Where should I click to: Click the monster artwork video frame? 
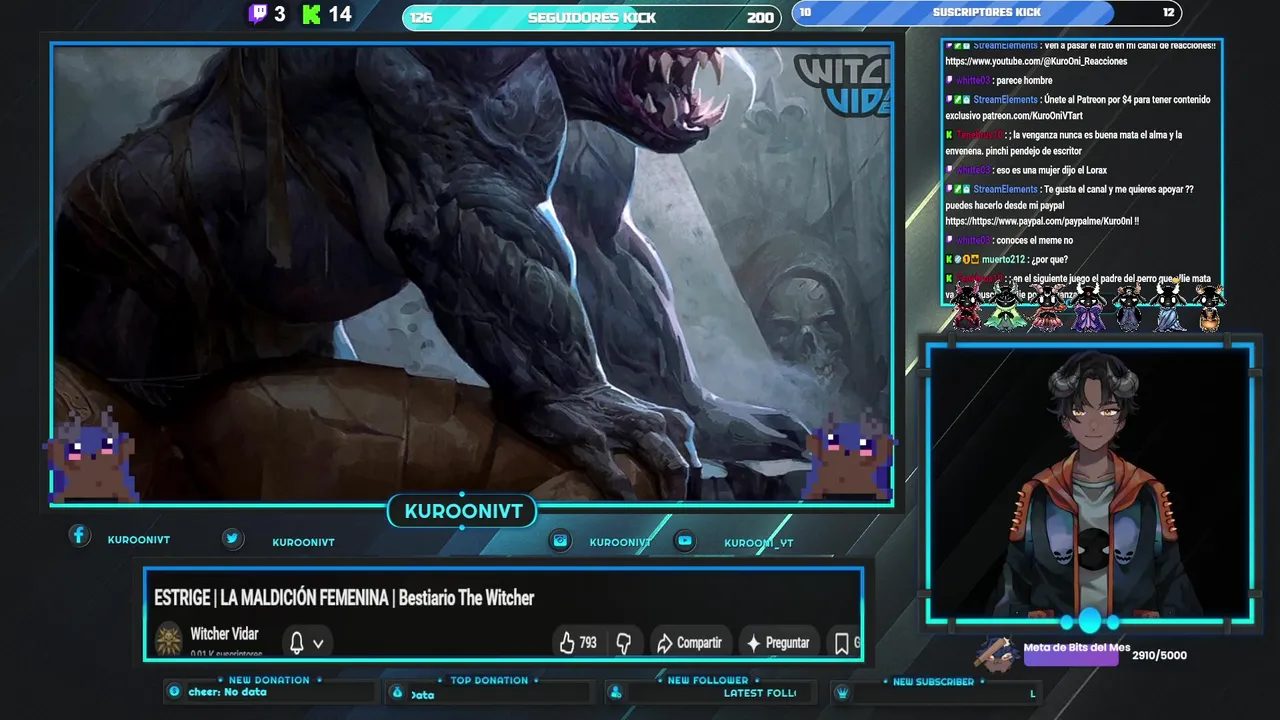click(x=472, y=274)
